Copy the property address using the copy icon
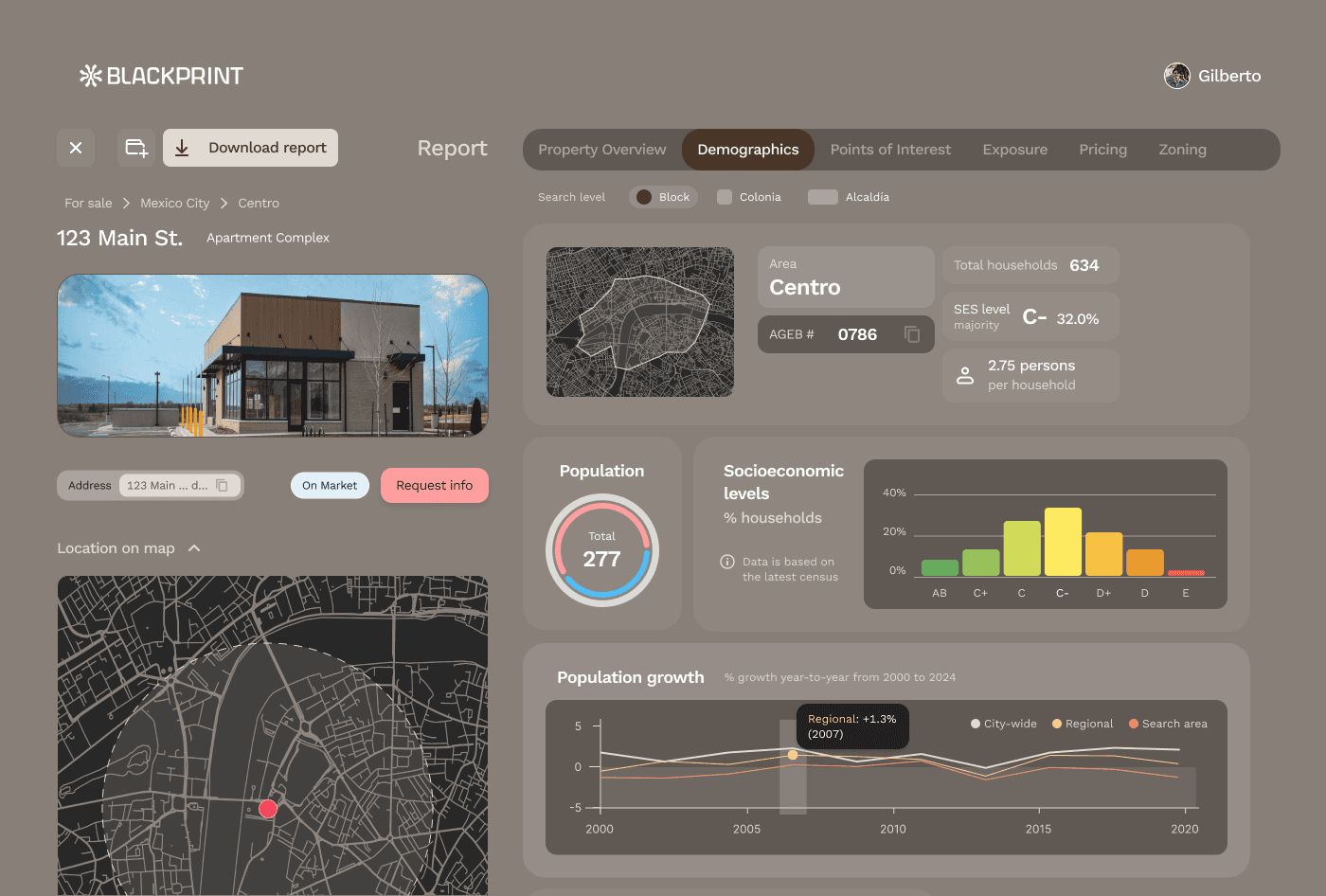The width and height of the screenshot is (1326, 896). [x=223, y=485]
